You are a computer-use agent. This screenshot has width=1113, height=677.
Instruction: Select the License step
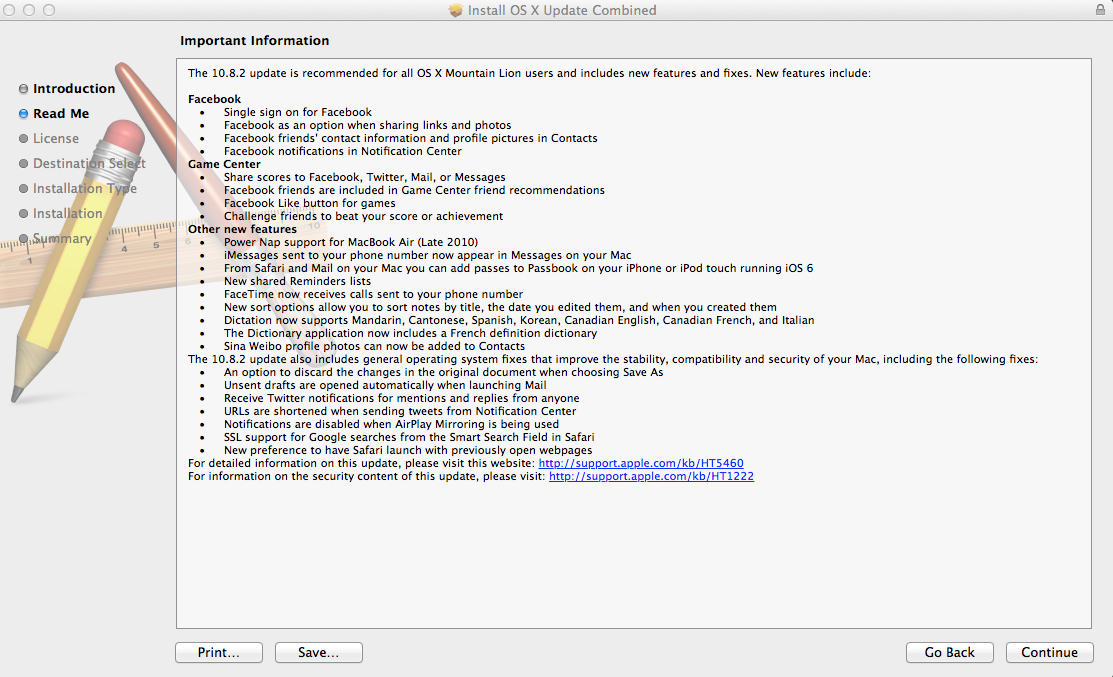55,138
